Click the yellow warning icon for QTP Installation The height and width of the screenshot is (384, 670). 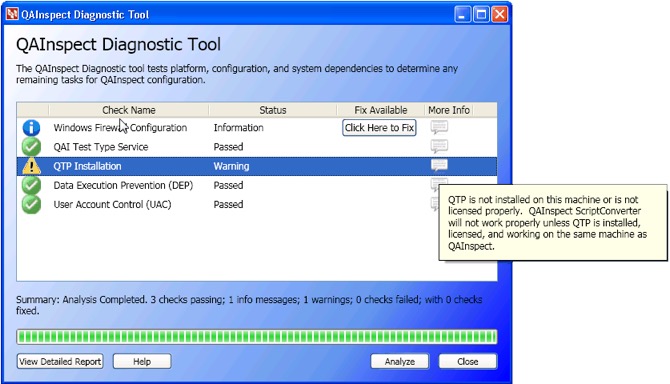coord(31,166)
